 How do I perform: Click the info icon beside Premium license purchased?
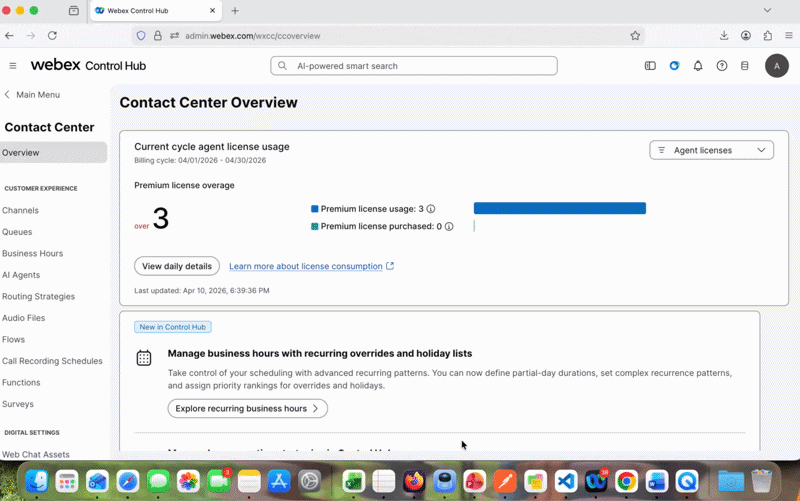point(449,227)
